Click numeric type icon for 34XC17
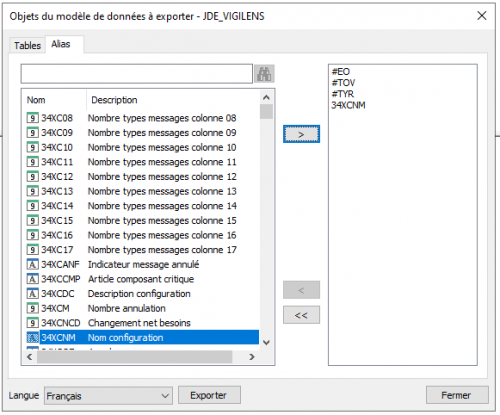 click(x=32, y=250)
